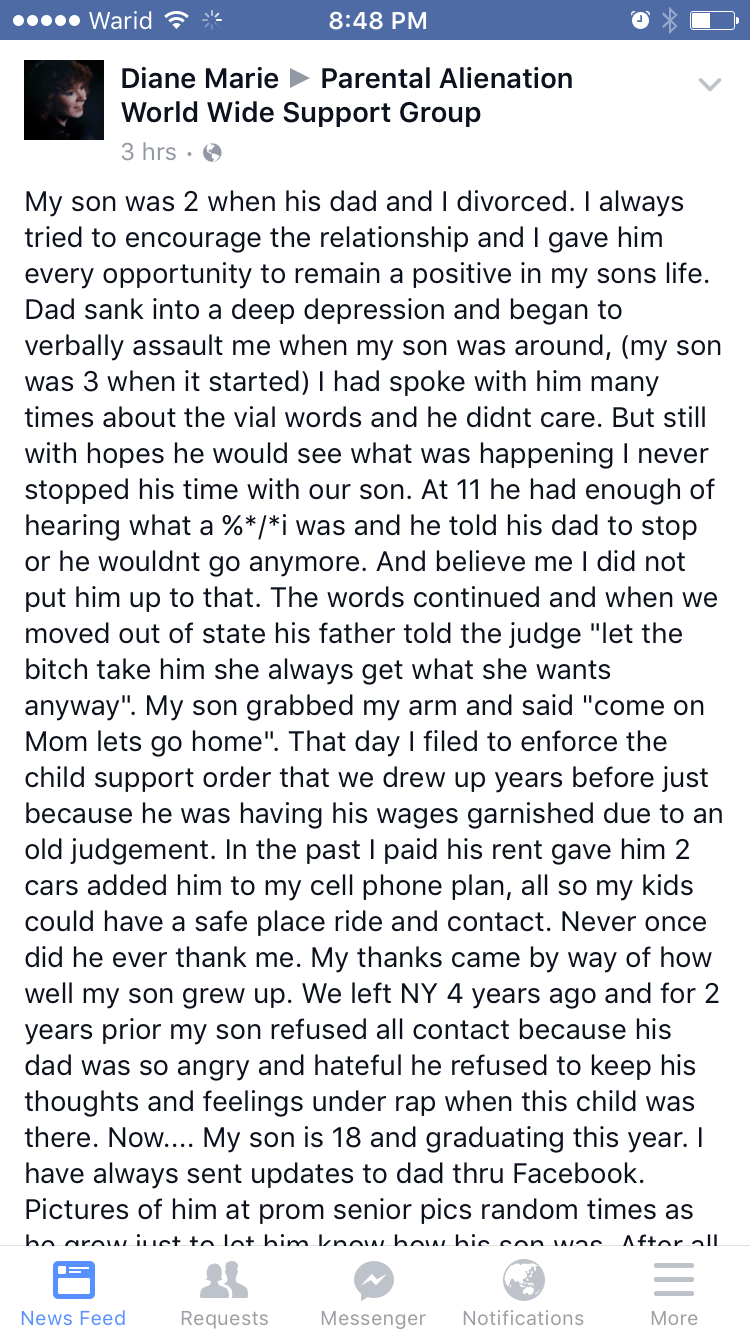This screenshot has height=1334, width=750.
Task: Tap the Wi-Fi icon in status bar
Action: coord(176,20)
